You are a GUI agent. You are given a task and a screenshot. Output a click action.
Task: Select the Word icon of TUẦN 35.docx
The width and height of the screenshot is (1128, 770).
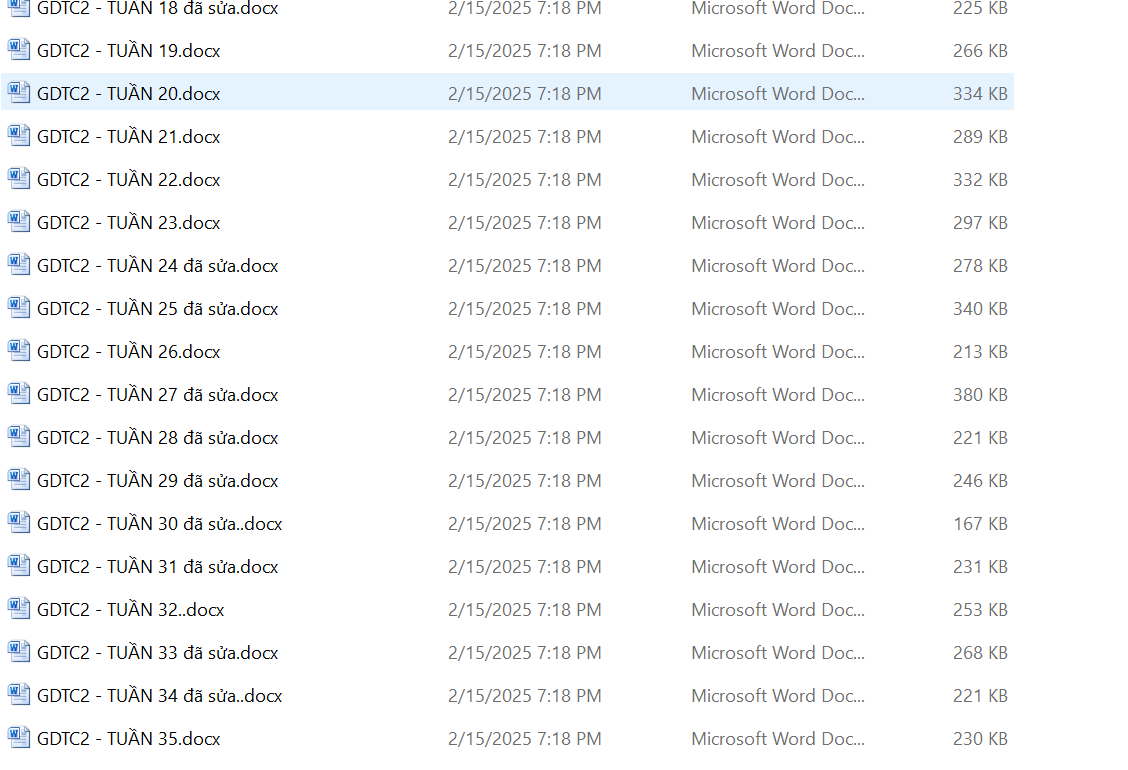click(x=19, y=738)
